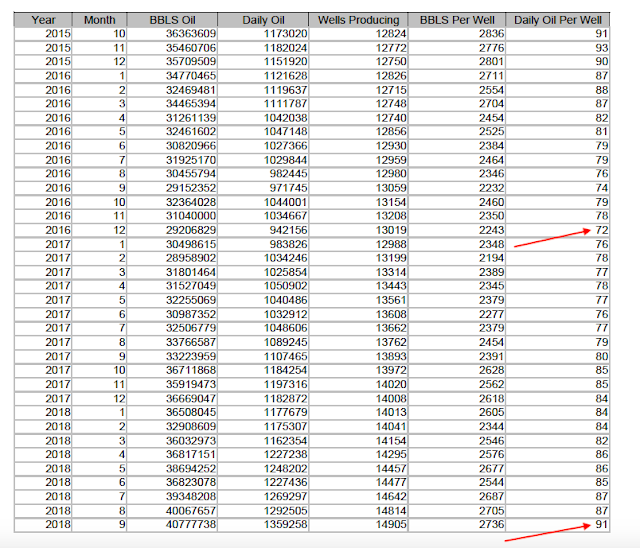Click BBLS Oil value 36363609
Viewport: 640px width, 548px height.
(x=191, y=34)
